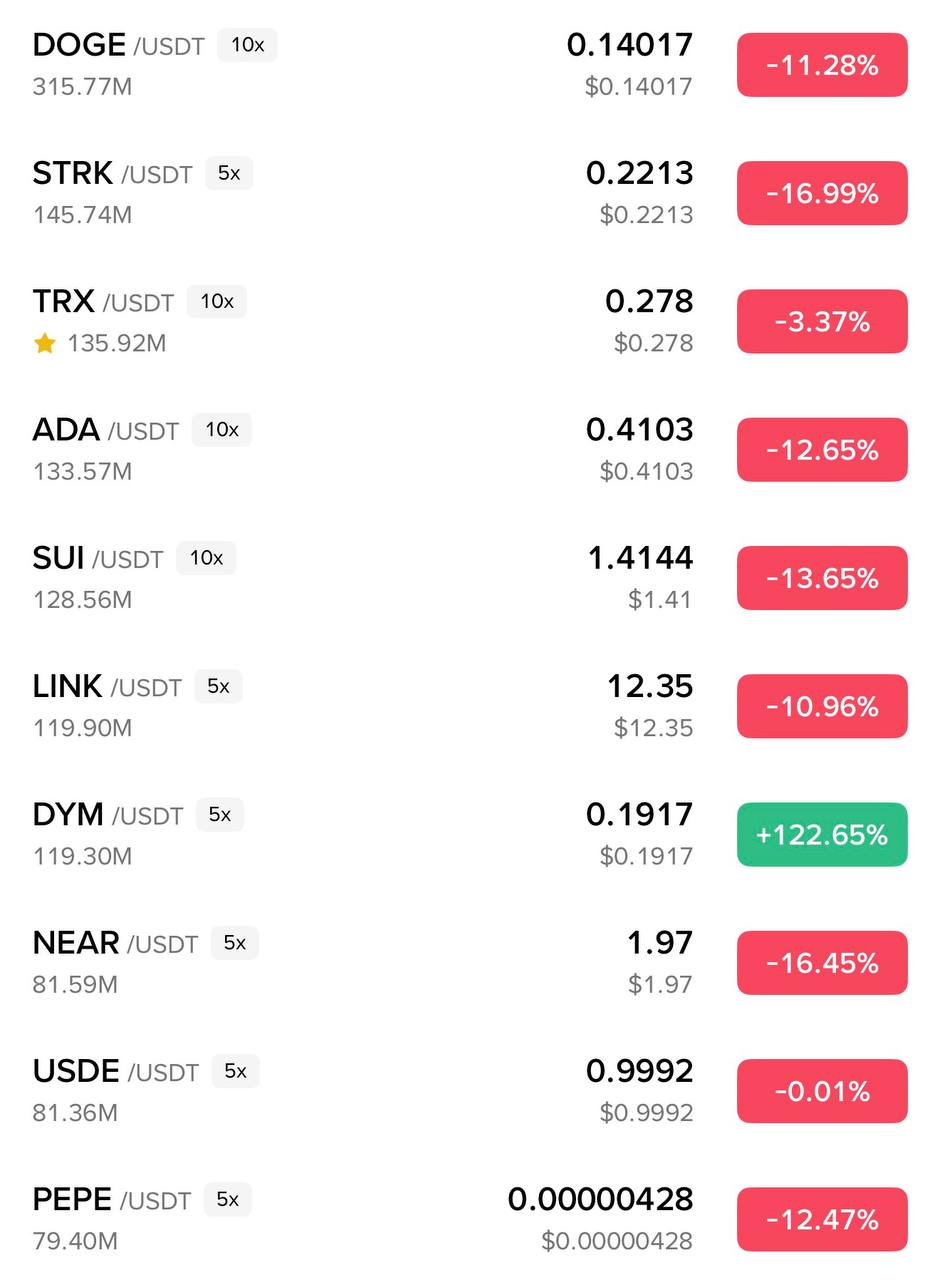Click the yellow favorite star beside TRX

[x=45, y=344]
